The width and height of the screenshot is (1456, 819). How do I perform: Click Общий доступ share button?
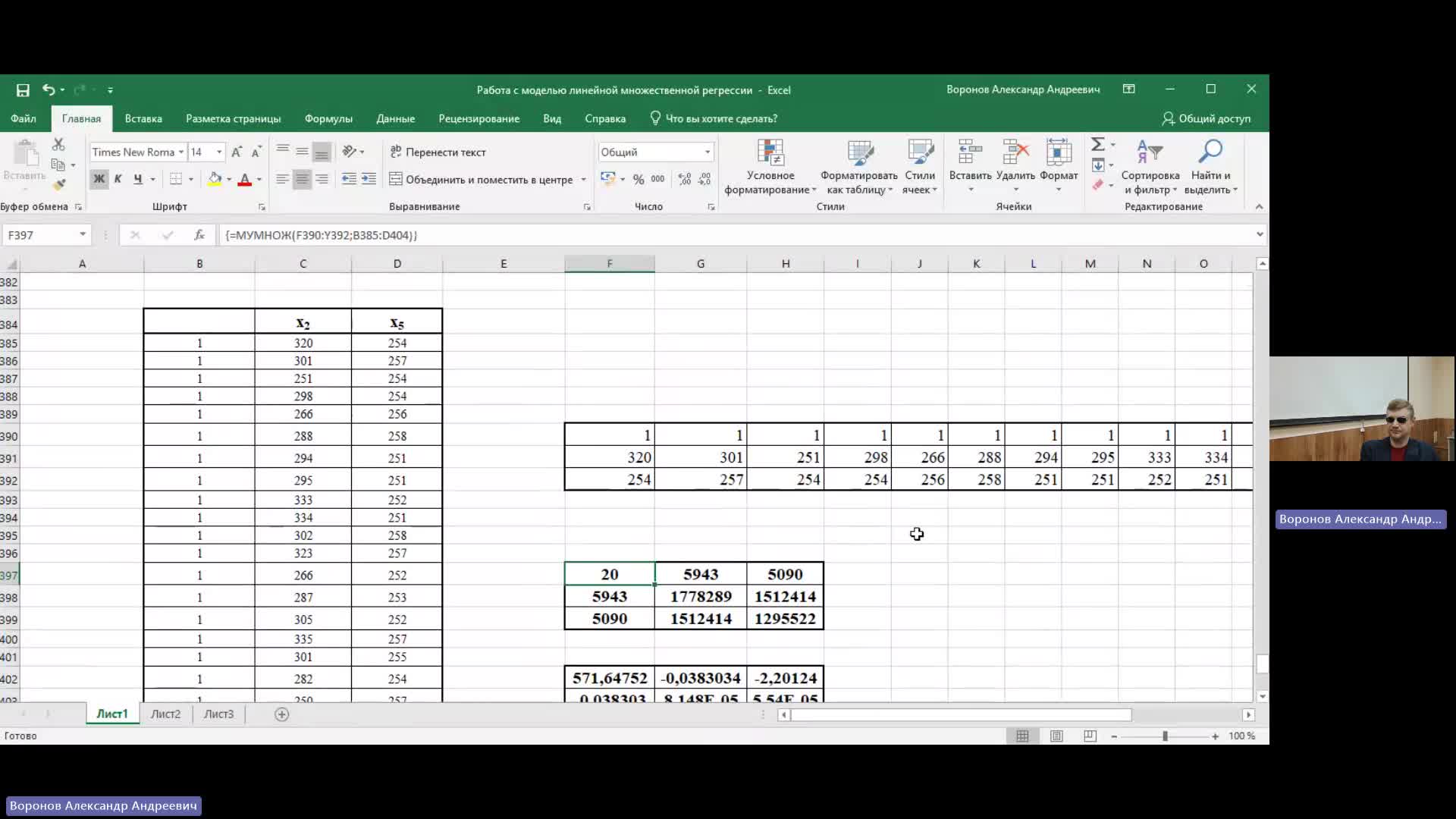click(x=1206, y=118)
